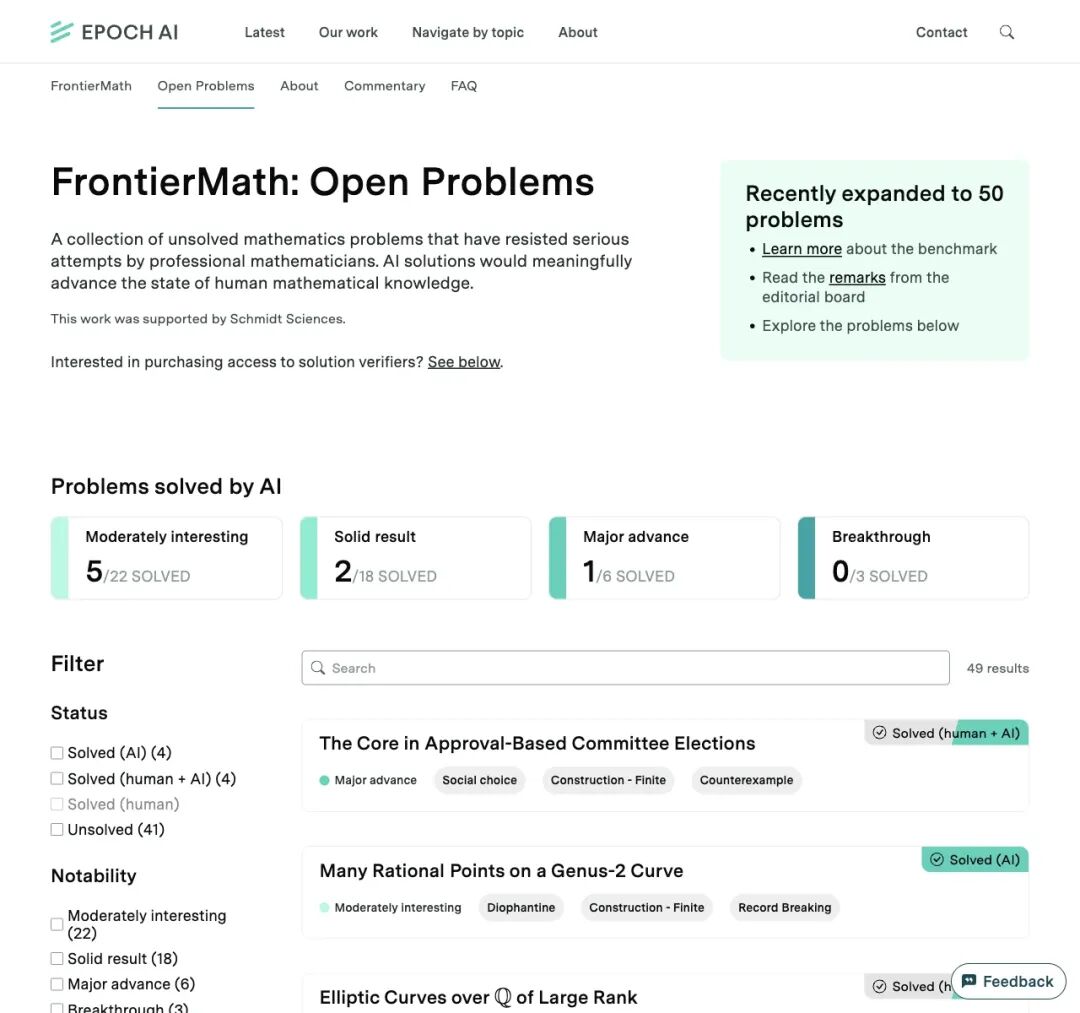Image resolution: width=1080 pixels, height=1013 pixels.
Task: Open the Latest menu in header
Action: 264,32
